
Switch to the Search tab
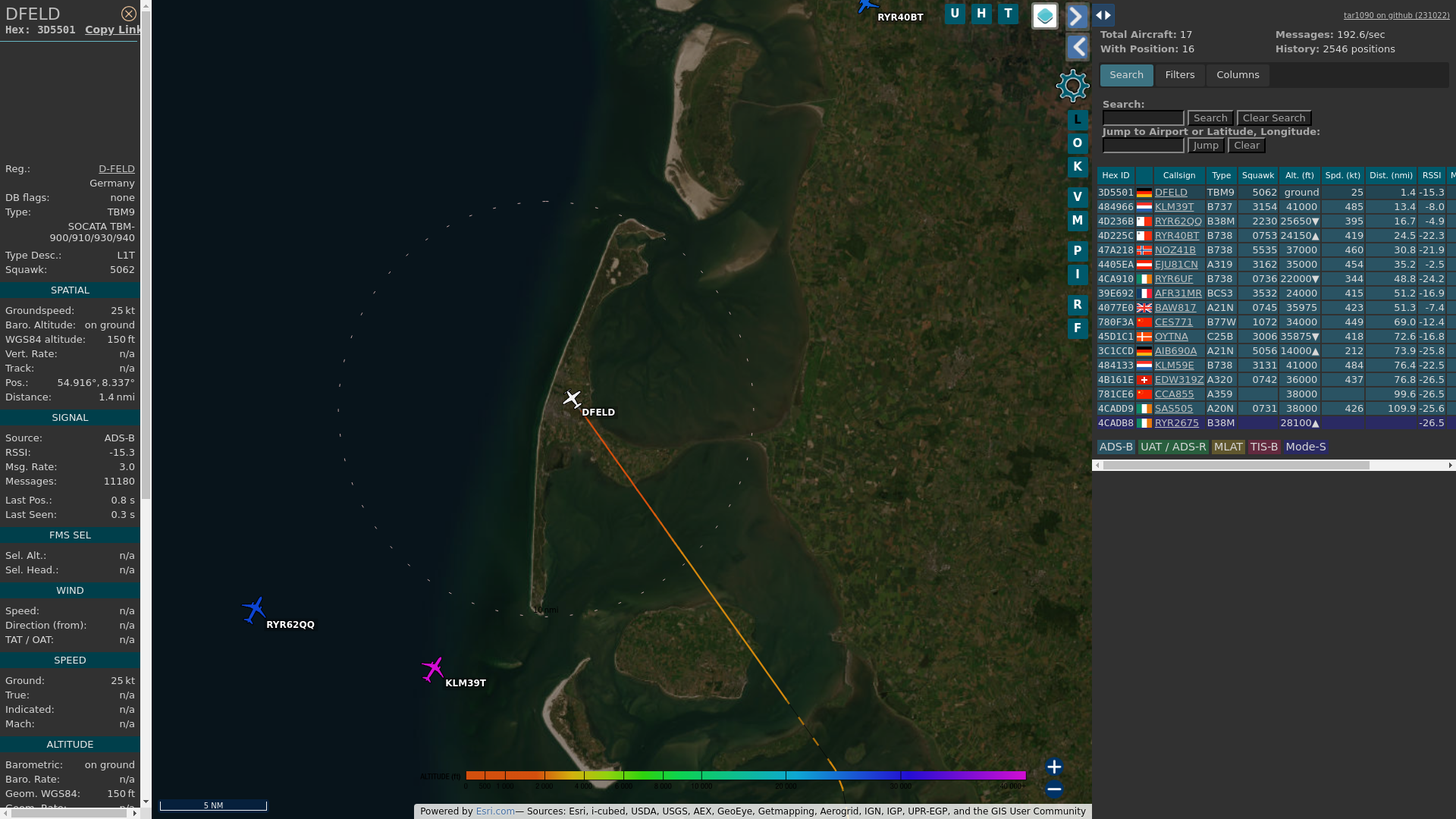(x=1126, y=75)
